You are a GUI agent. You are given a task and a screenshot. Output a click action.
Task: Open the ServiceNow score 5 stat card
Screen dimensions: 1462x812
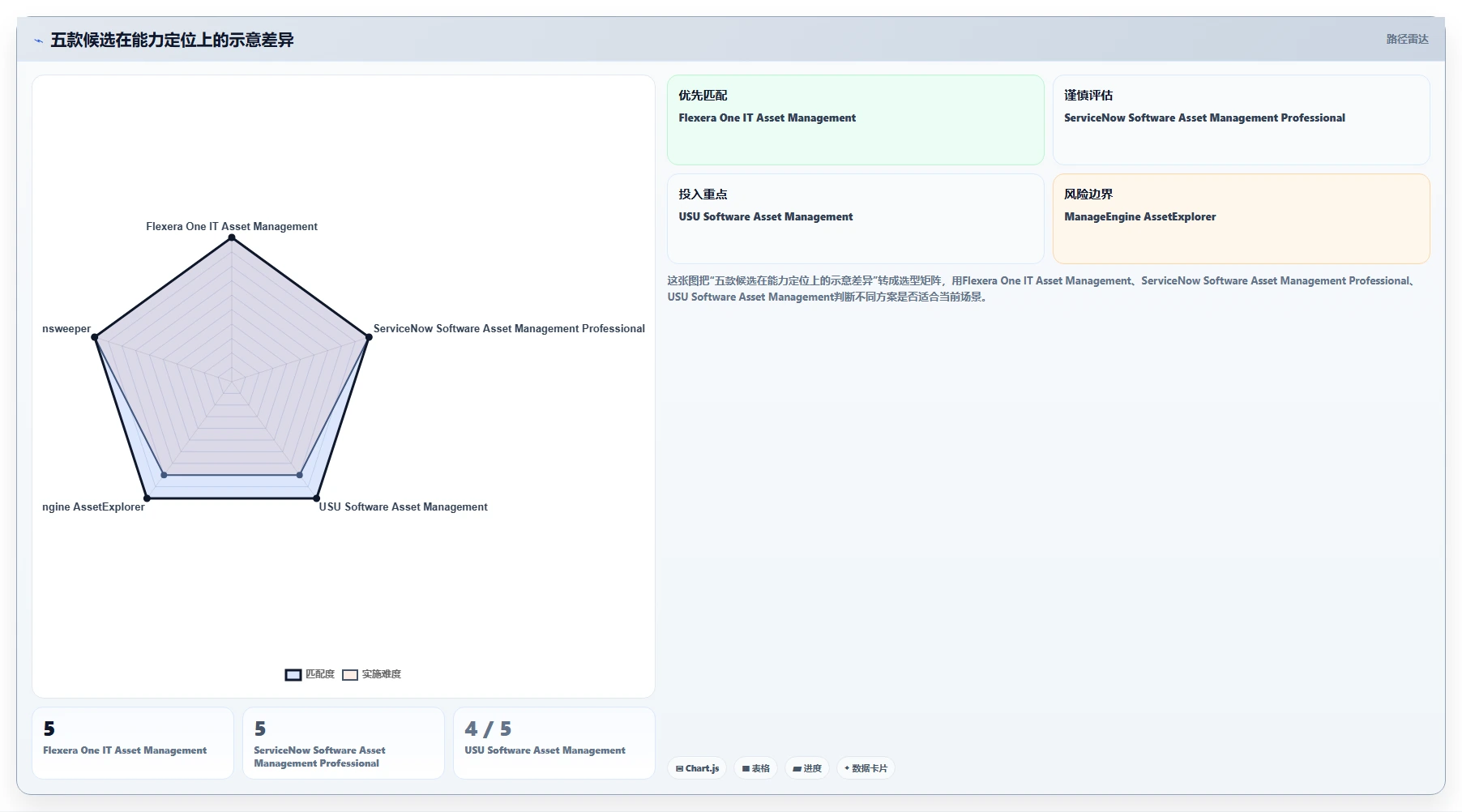click(344, 743)
